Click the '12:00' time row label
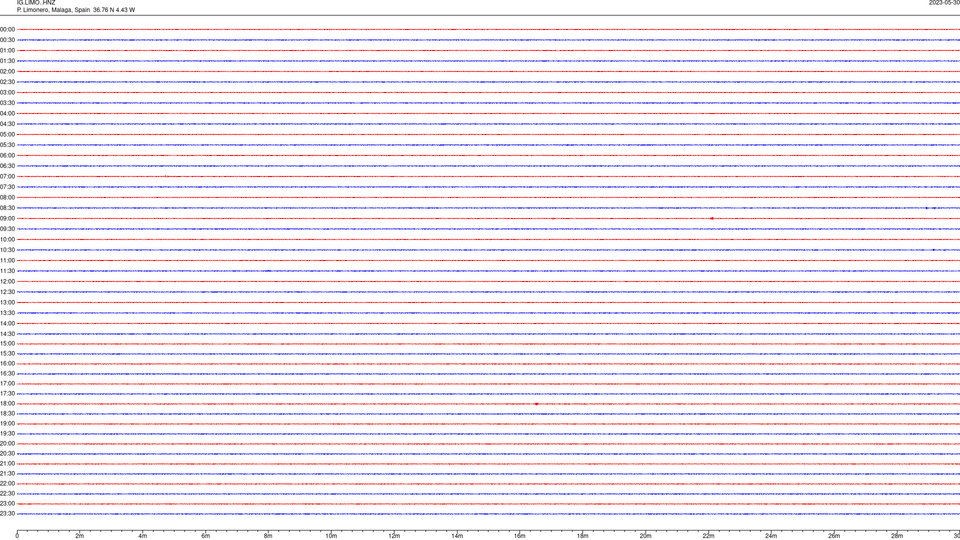 click(x=7, y=282)
